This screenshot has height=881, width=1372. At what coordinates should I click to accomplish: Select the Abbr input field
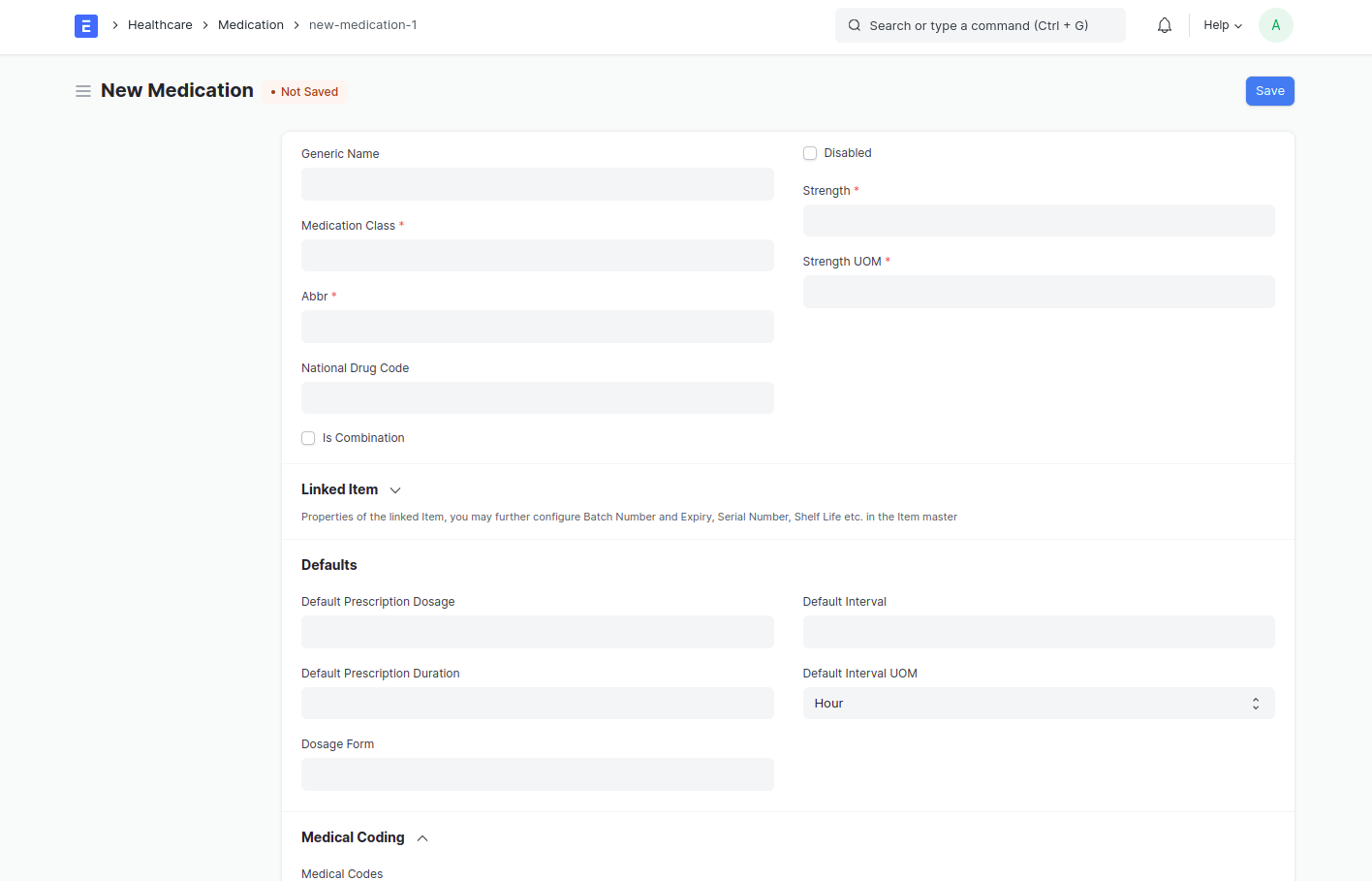(x=538, y=327)
